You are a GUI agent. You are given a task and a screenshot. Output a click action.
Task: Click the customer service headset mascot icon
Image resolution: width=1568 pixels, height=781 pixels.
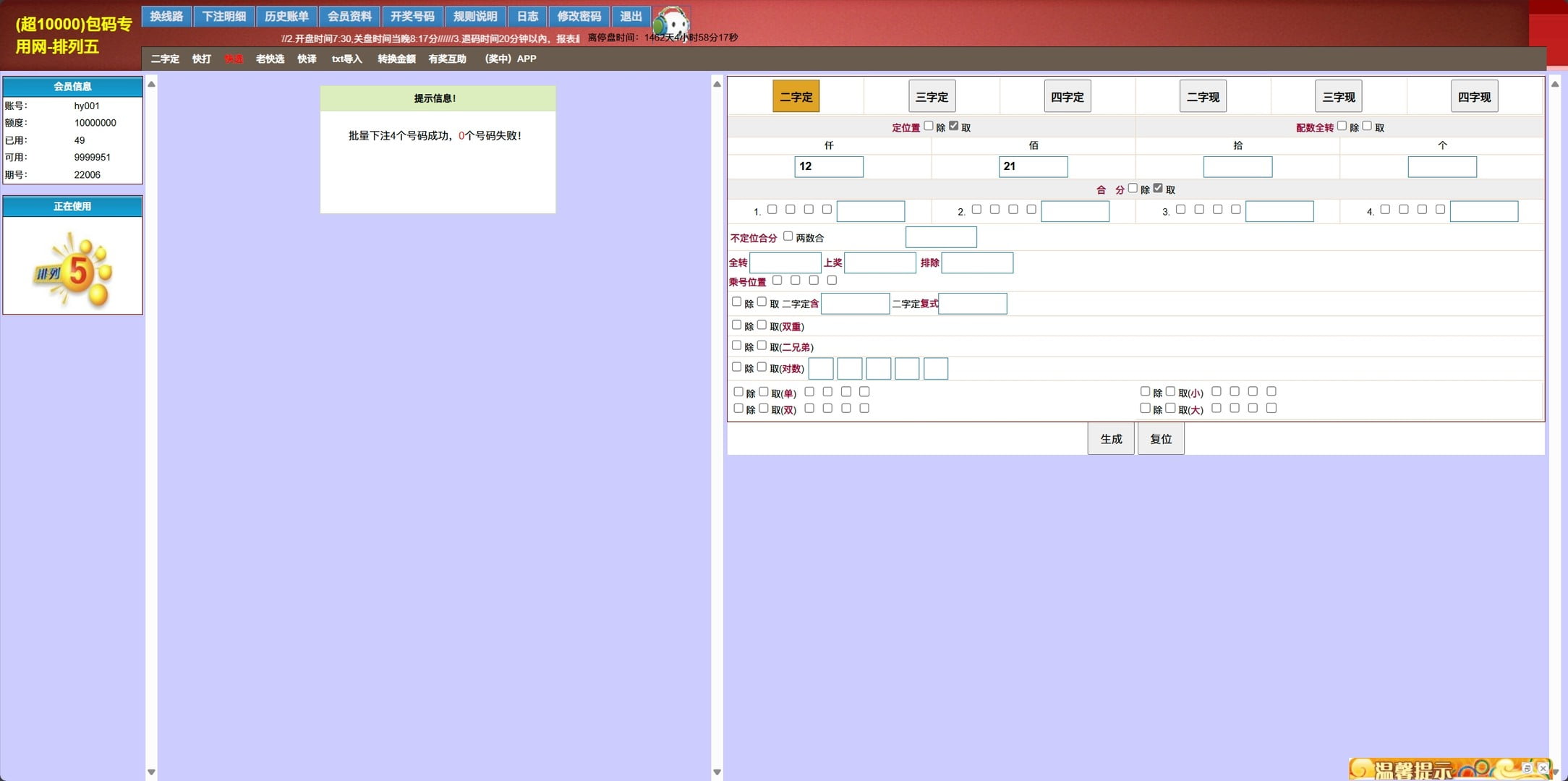671,22
